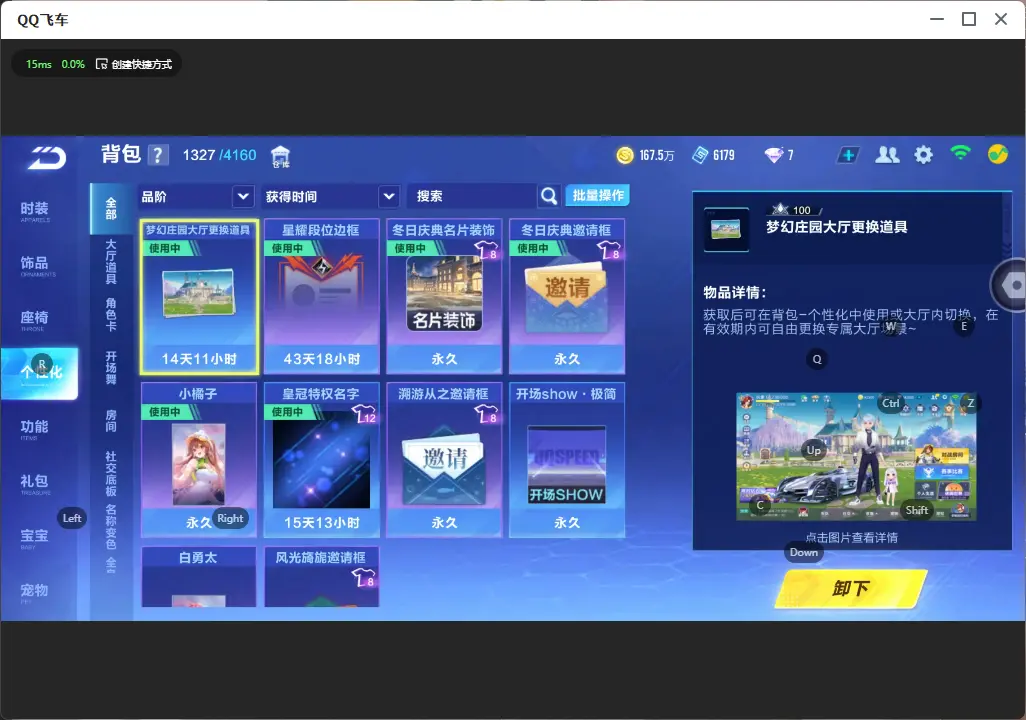Viewport: 1026px width, 720px height.
Task: Maximize the QQ飞车 window
Action: pyautogui.click(x=969, y=19)
